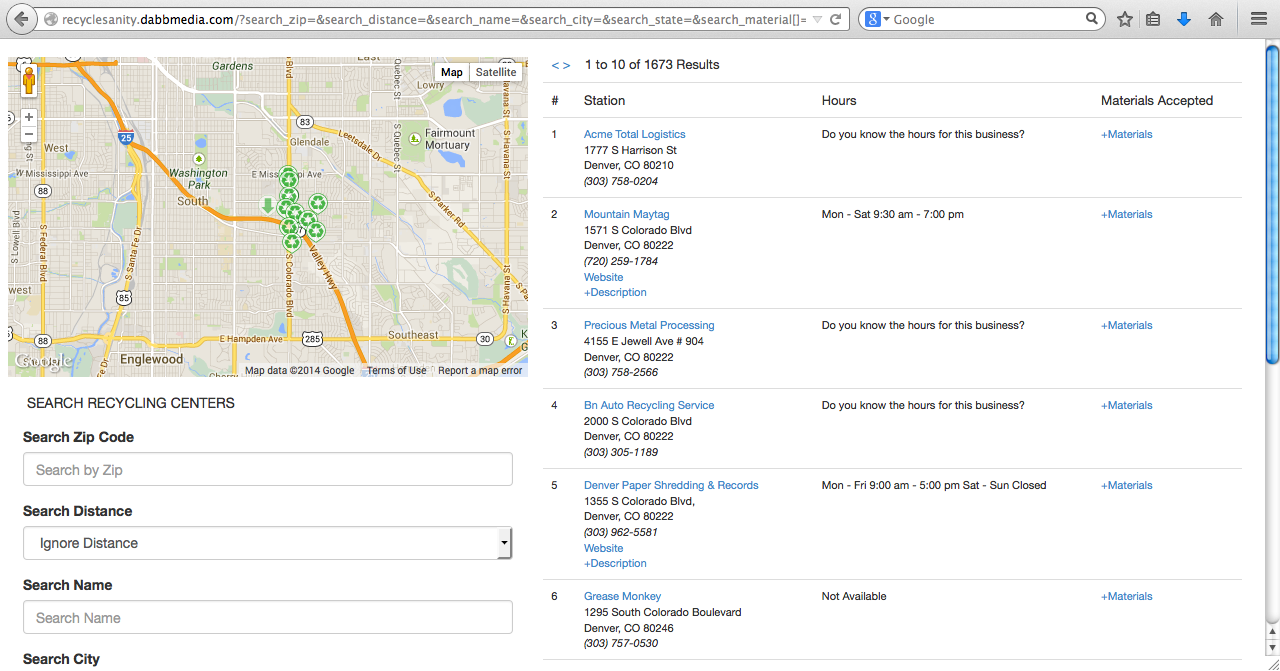Screen dimensions: 1280x671
Task: Click Materials Accepted column header
Action: [1157, 100]
